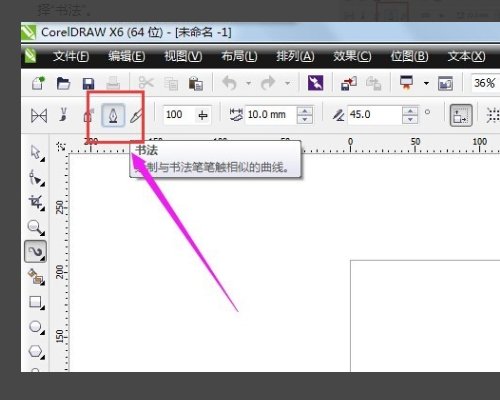Click the freehand smoothing field showing 100

tap(178, 115)
